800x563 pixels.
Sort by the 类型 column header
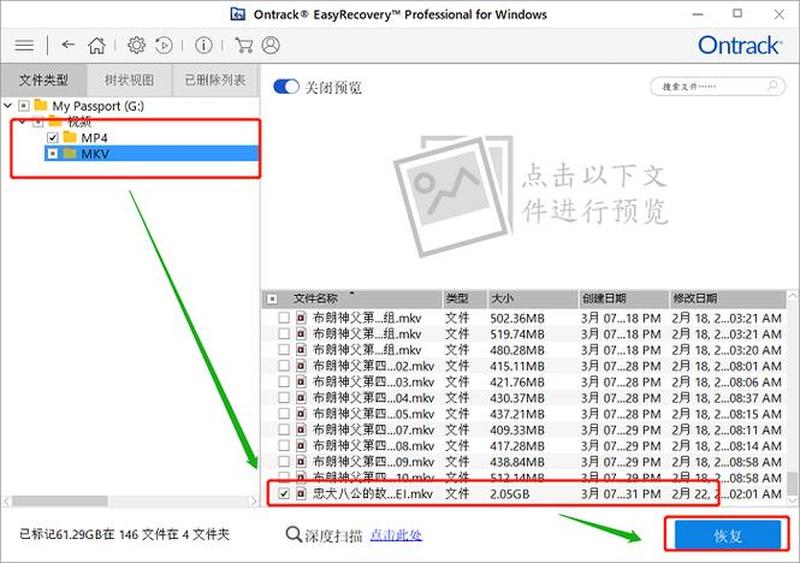pyautogui.click(x=465, y=299)
